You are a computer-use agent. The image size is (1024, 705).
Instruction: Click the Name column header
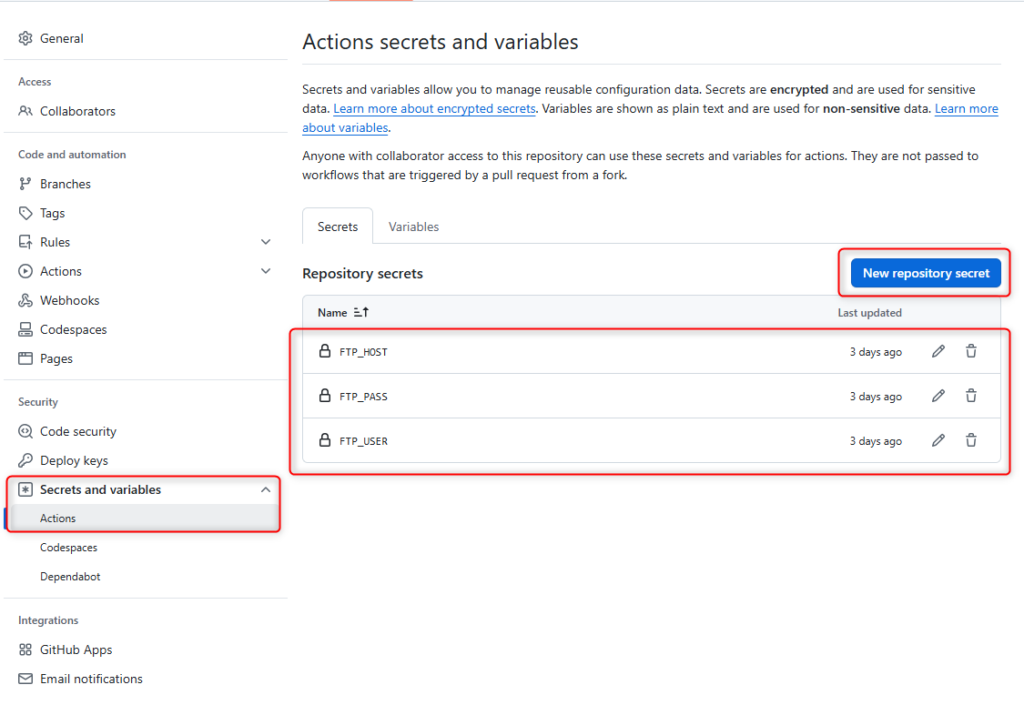coord(332,313)
